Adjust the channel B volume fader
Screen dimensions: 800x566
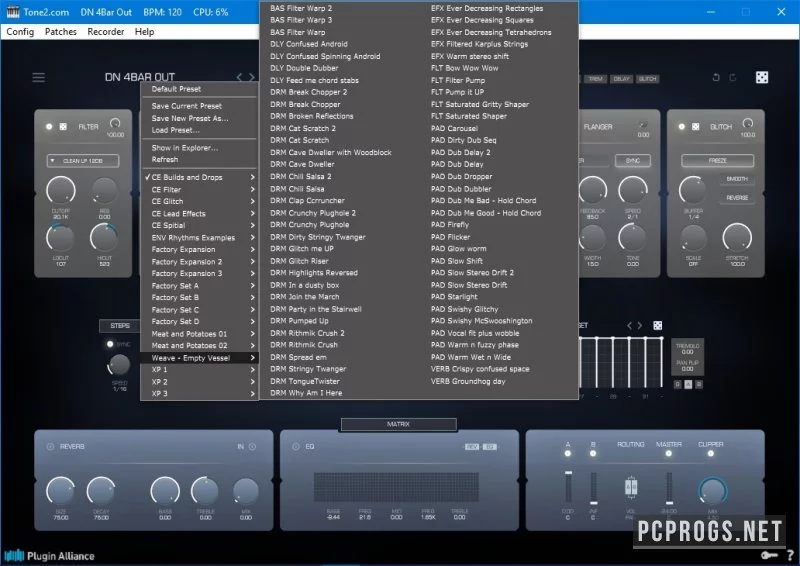[593, 487]
